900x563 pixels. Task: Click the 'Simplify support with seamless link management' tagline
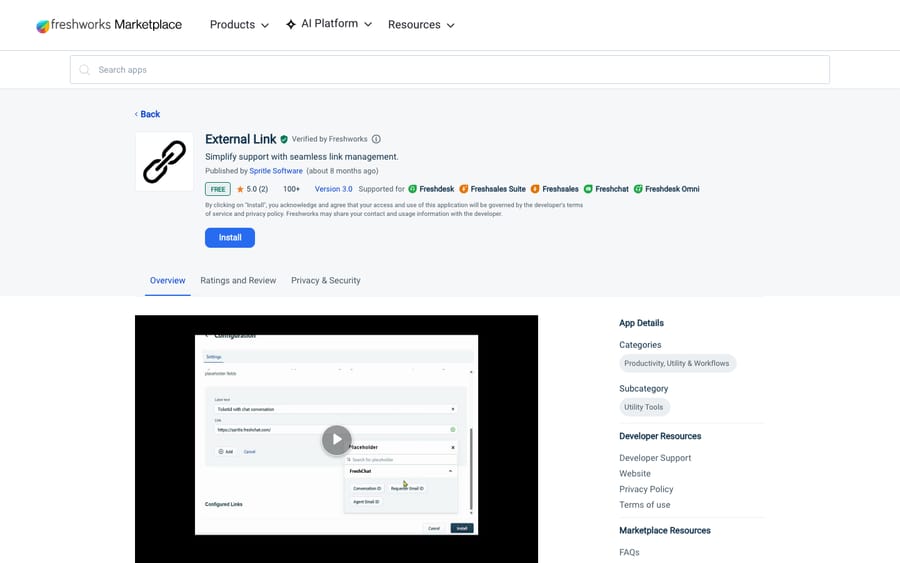click(301, 157)
